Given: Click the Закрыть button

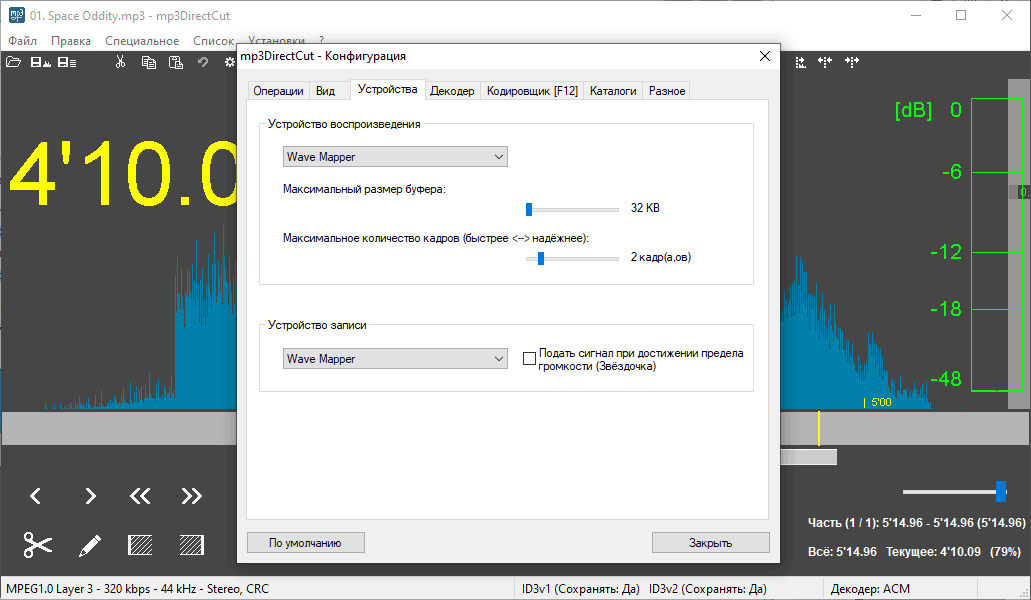Looking at the screenshot, I should tap(710, 543).
